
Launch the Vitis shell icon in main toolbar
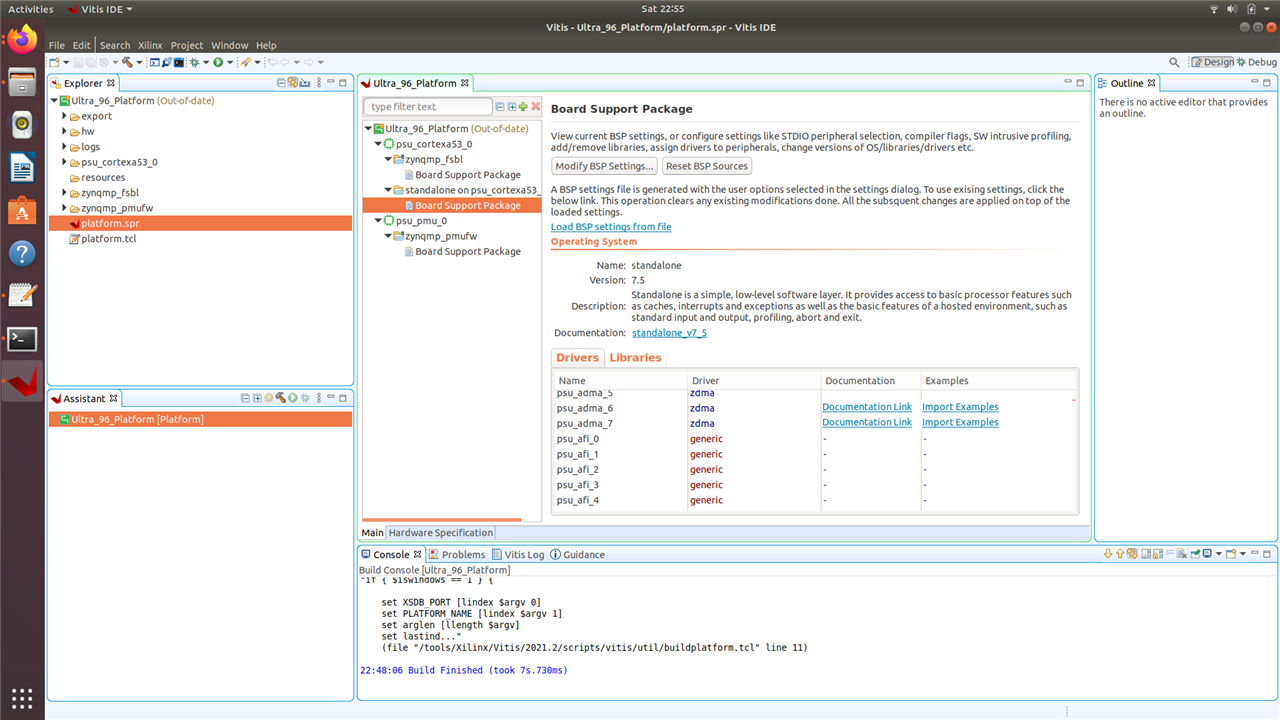click(179, 62)
